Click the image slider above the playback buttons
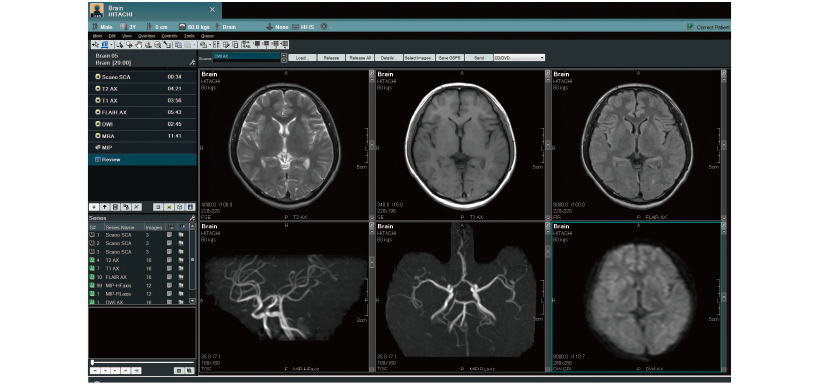Viewport: 816px width, 384px height. coord(143,362)
